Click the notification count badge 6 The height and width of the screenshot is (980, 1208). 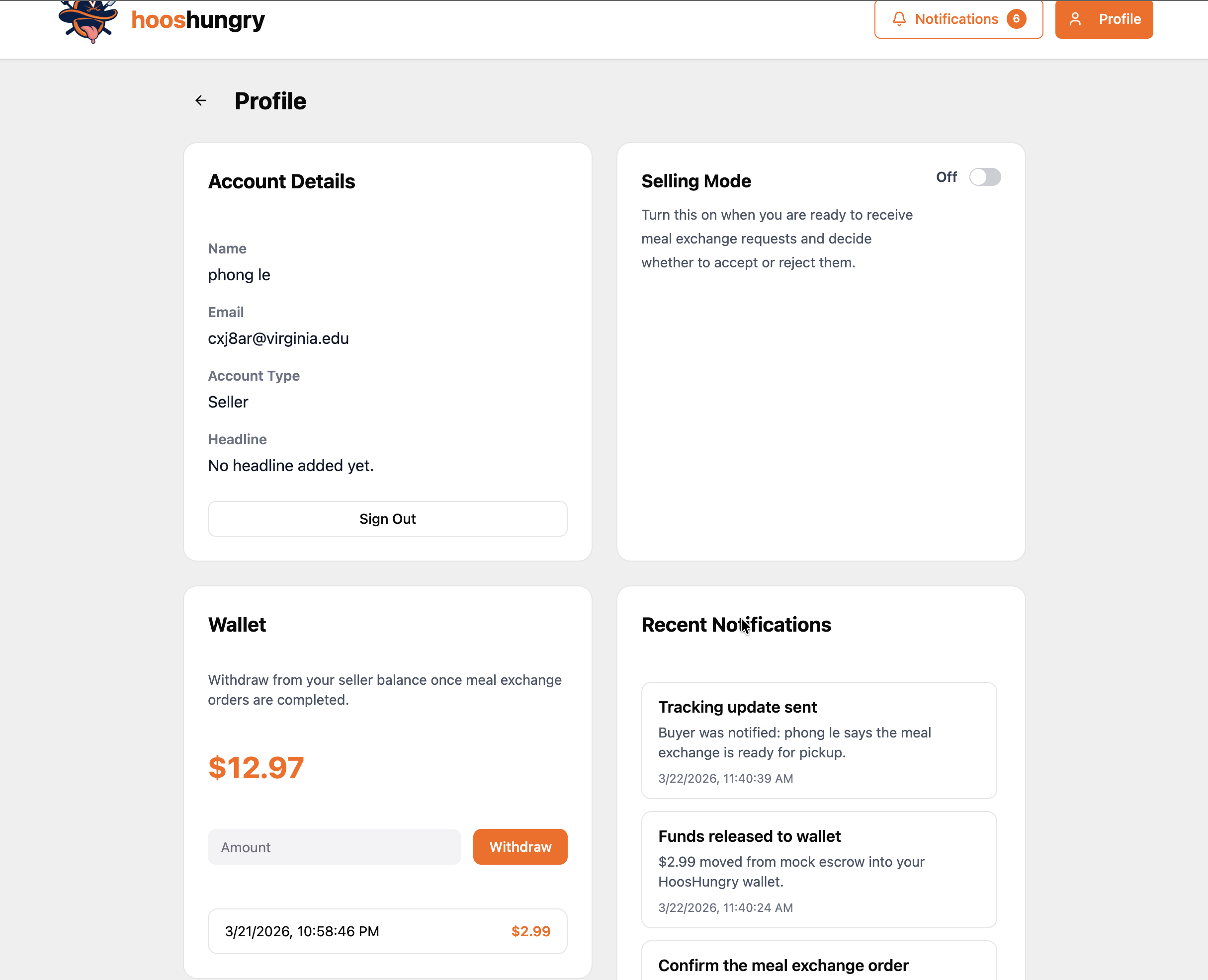1016,19
